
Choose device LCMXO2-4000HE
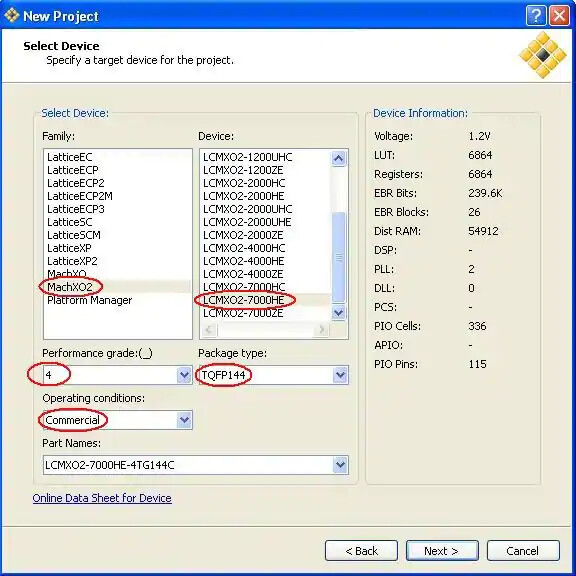coord(244,261)
